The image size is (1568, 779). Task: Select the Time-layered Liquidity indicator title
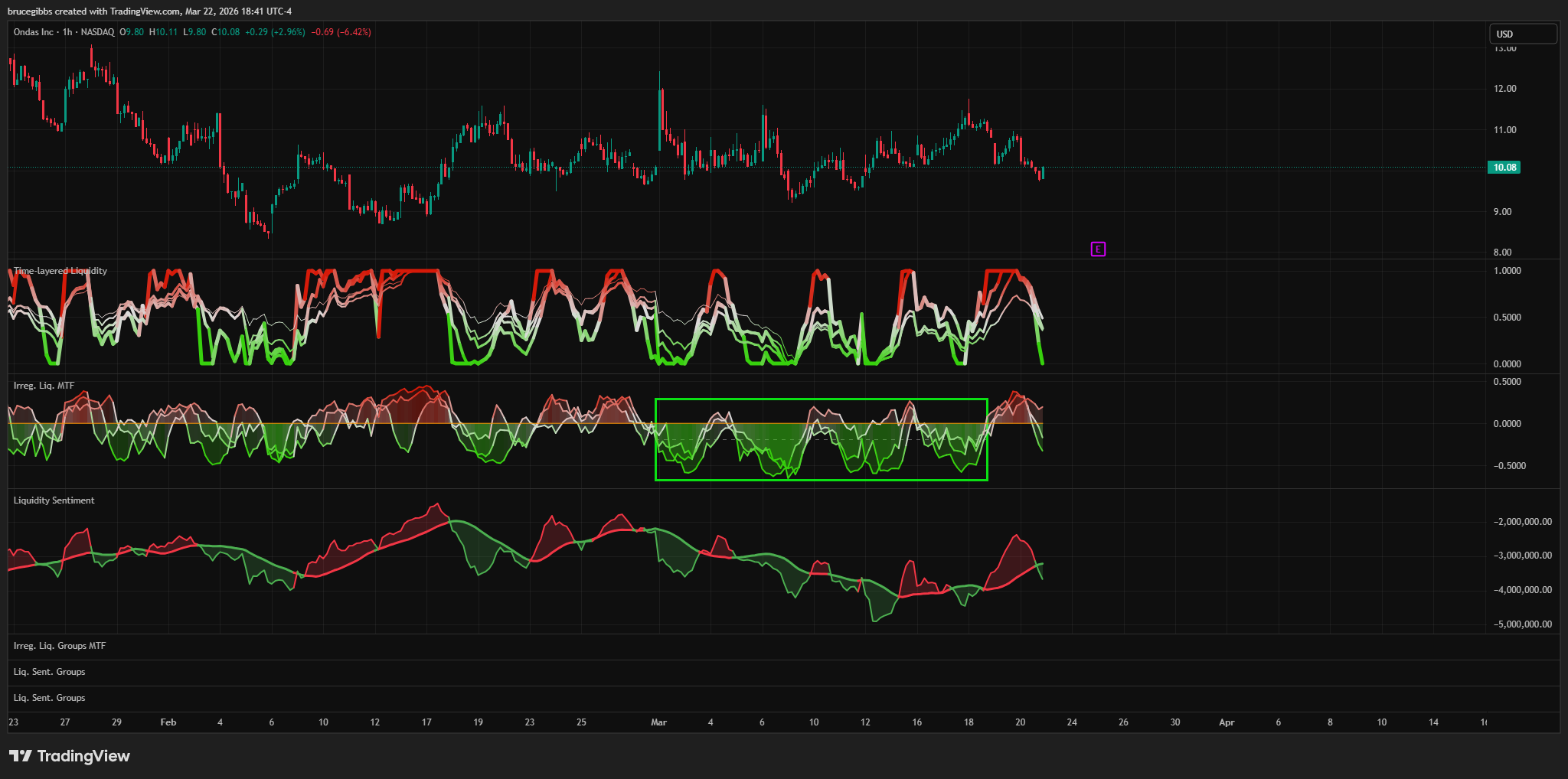[x=60, y=271]
